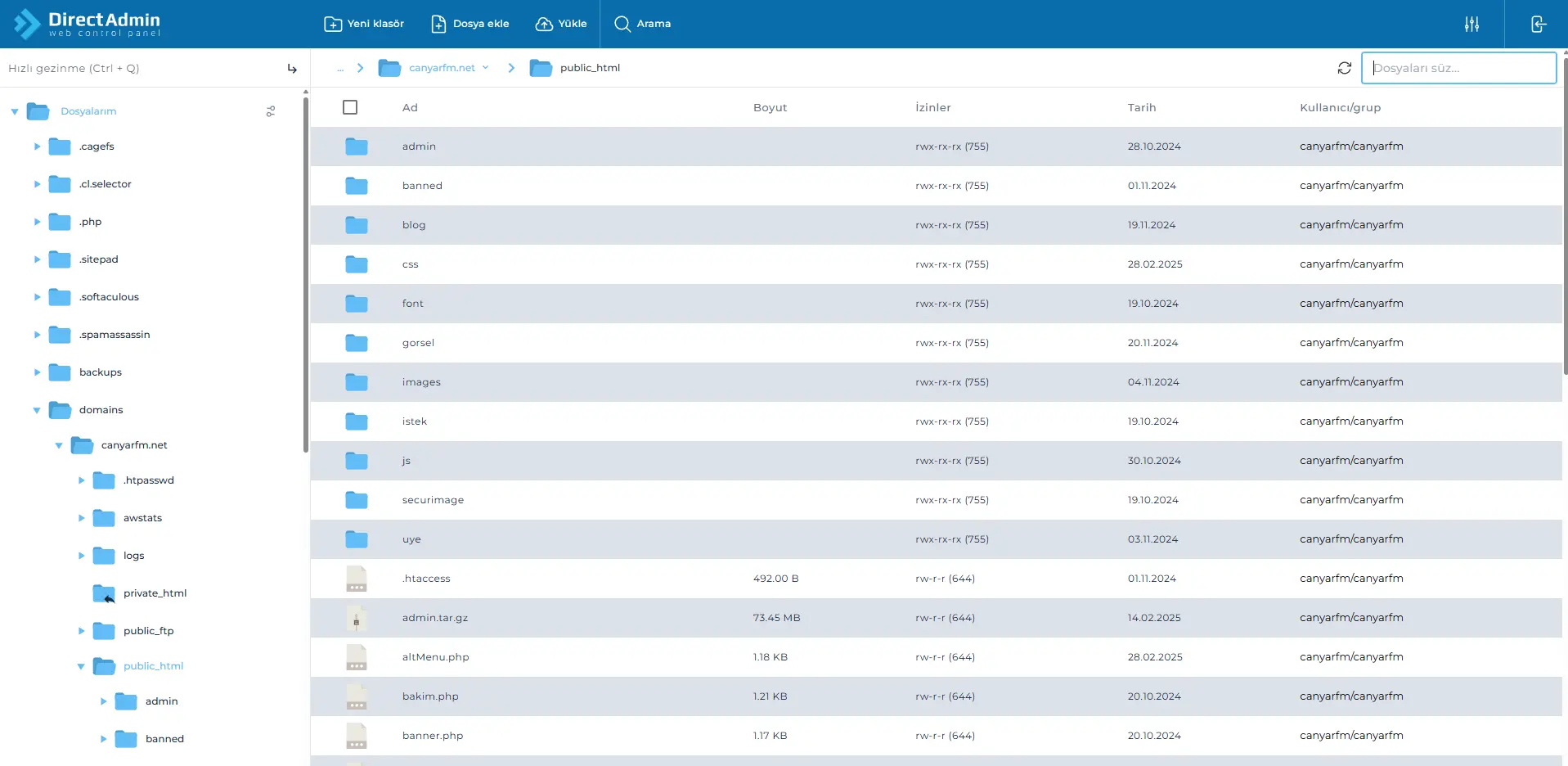Viewport: 1568px width, 766px height.
Task: Click the DirectAdmin logo
Action: point(88,24)
